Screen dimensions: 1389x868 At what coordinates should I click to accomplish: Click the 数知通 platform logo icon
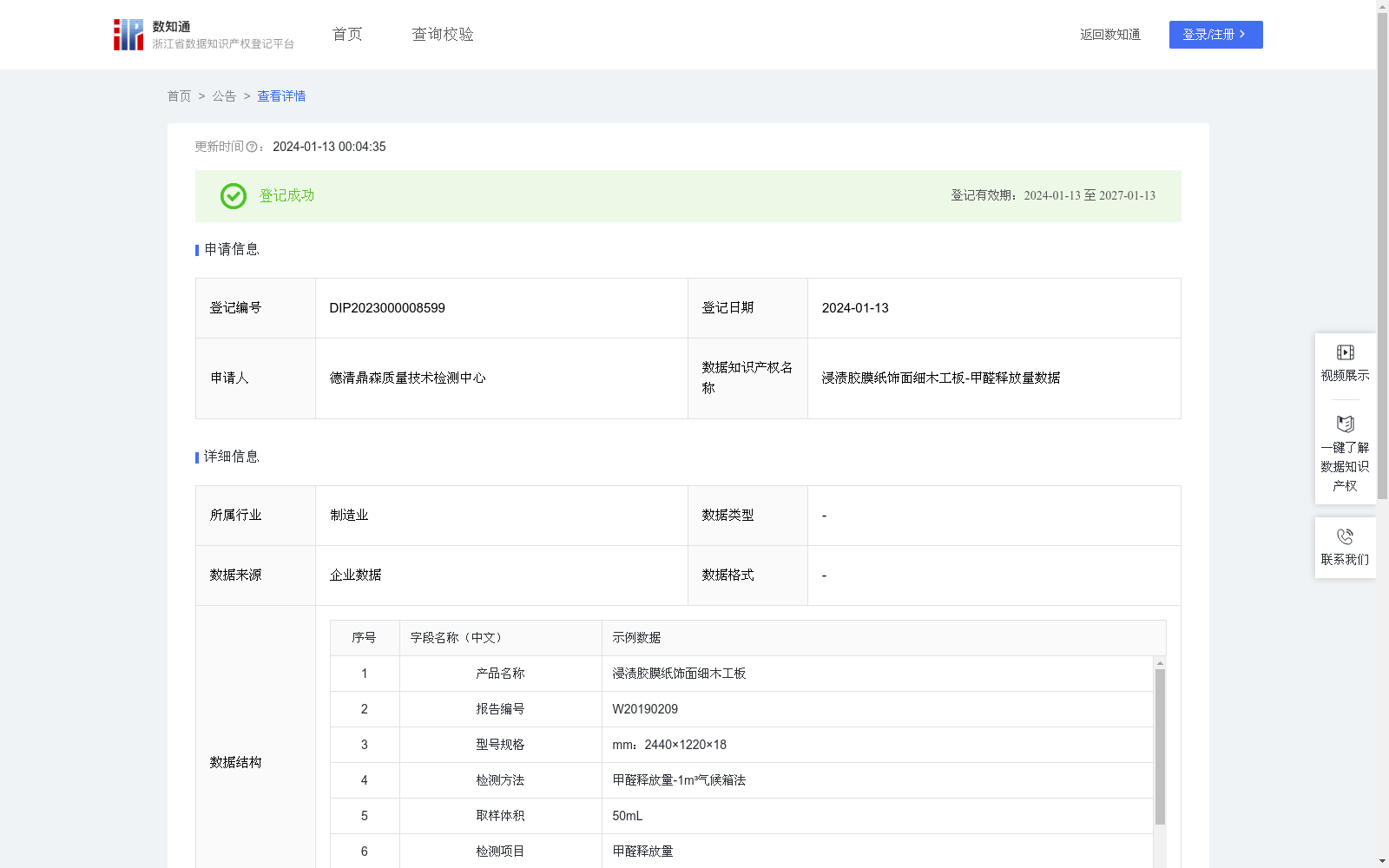[128, 35]
